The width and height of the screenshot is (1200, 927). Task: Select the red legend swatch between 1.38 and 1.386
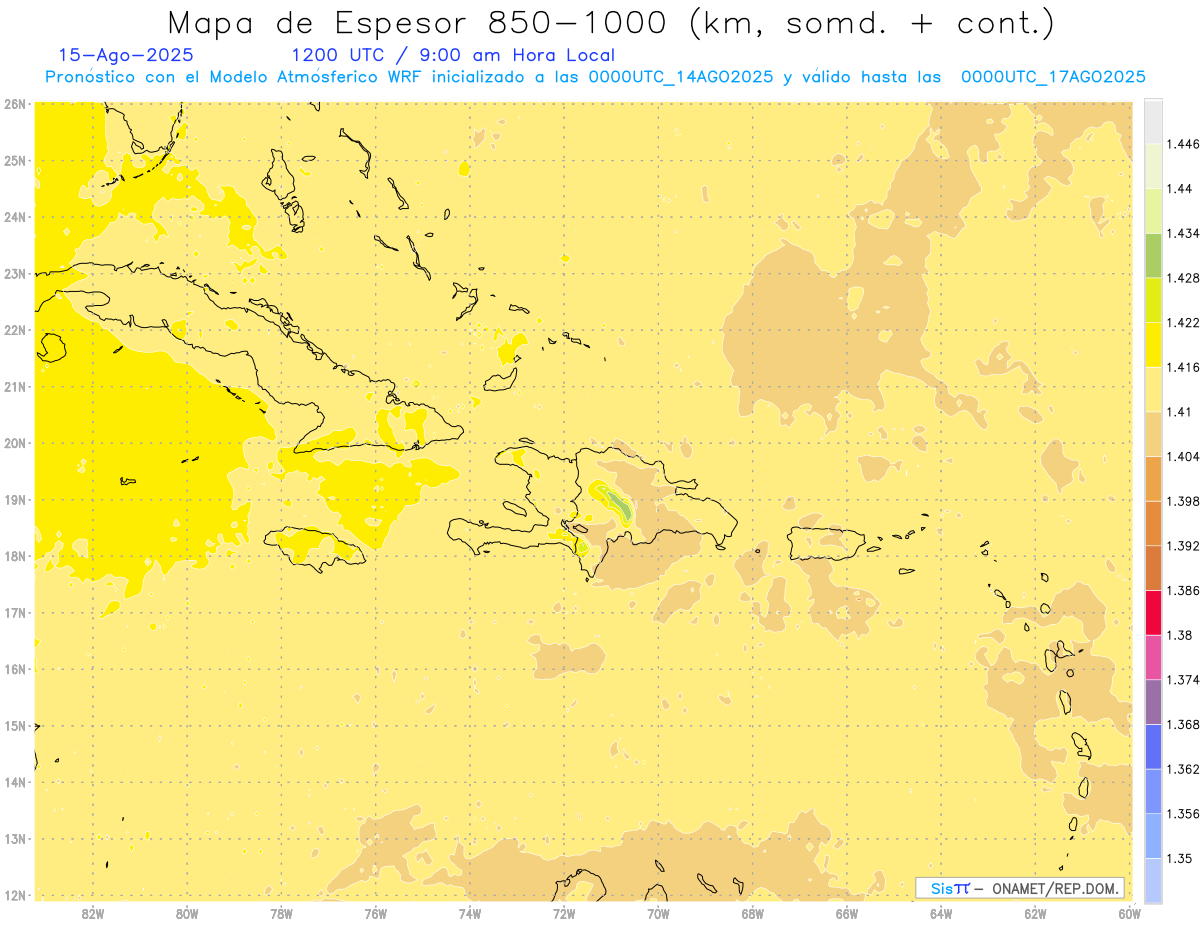(1153, 612)
